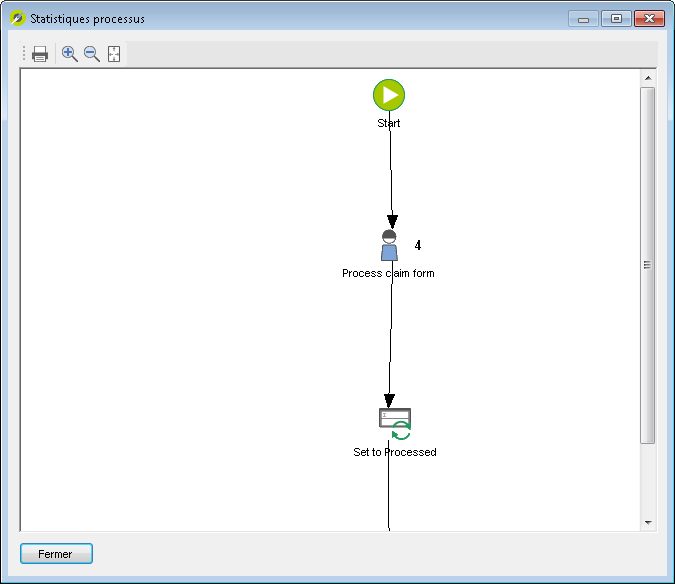Click the vertical scrollbar up arrow
Image resolution: width=675 pixels, height=584 pixels.
click(648, 78)
